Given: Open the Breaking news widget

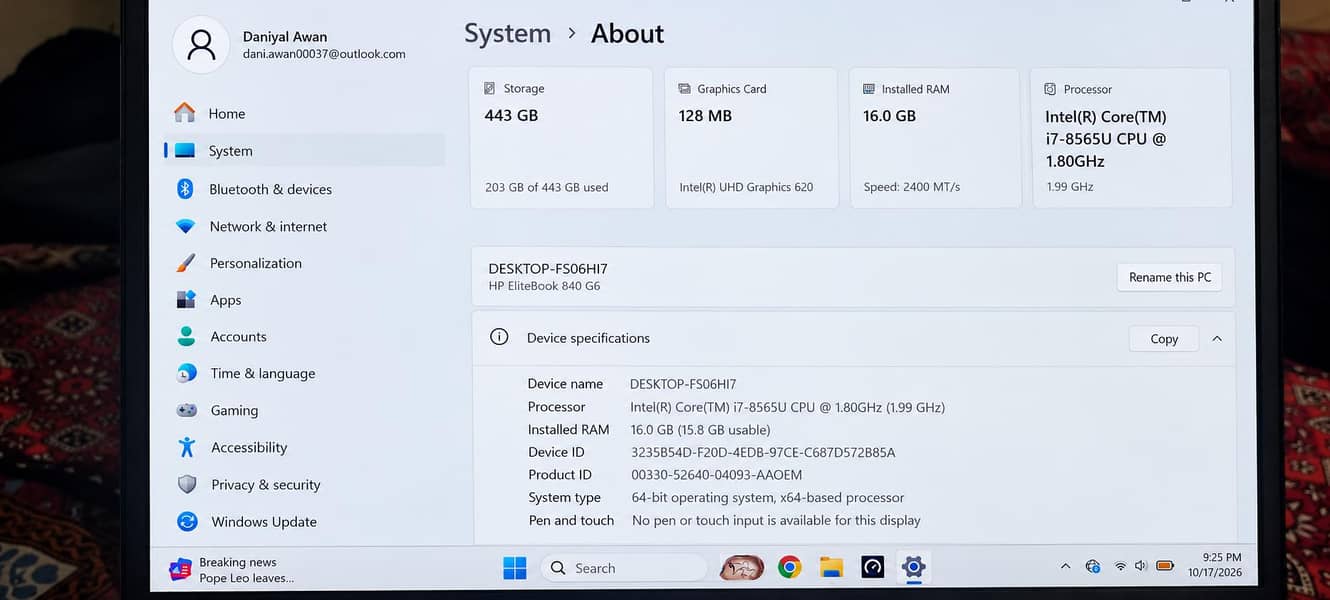Looking at the screenshot, I should click(x=232, y=570).
